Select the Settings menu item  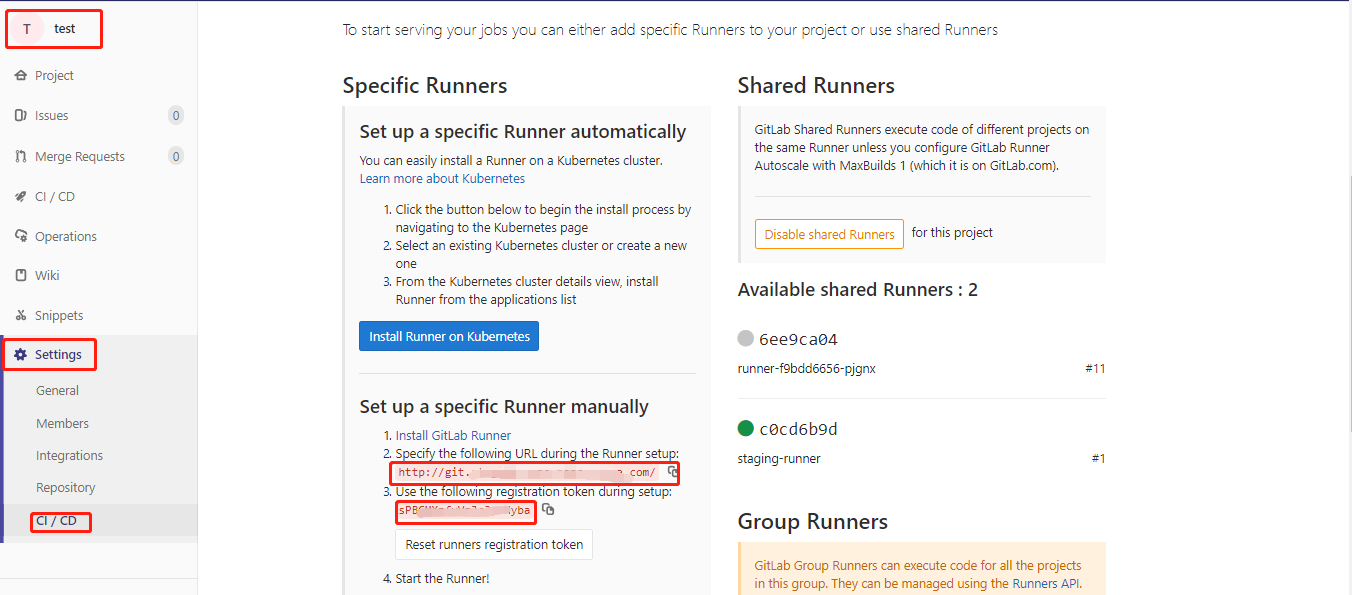(58, 355)
